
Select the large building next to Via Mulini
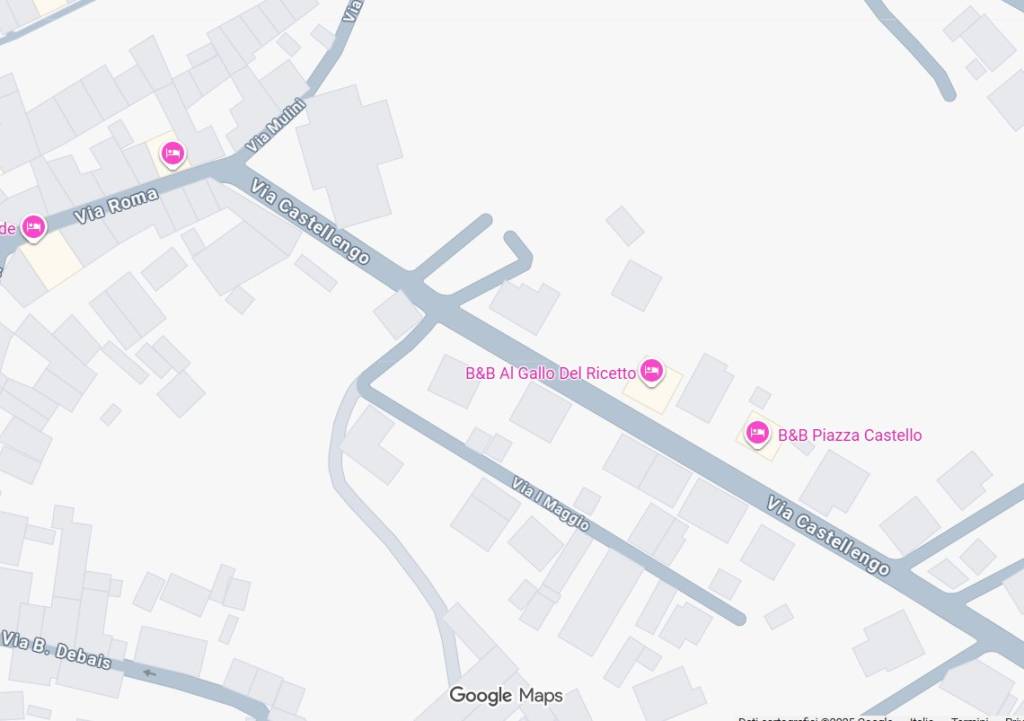click(x=348, y=155)
